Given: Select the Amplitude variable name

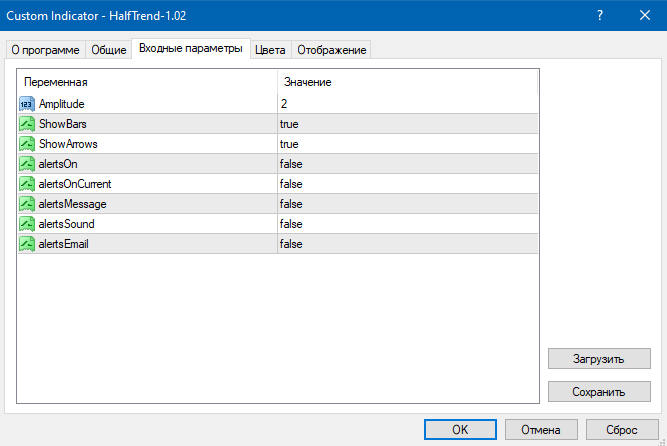Looking at the screenshot, I should (x=62, y=104).
